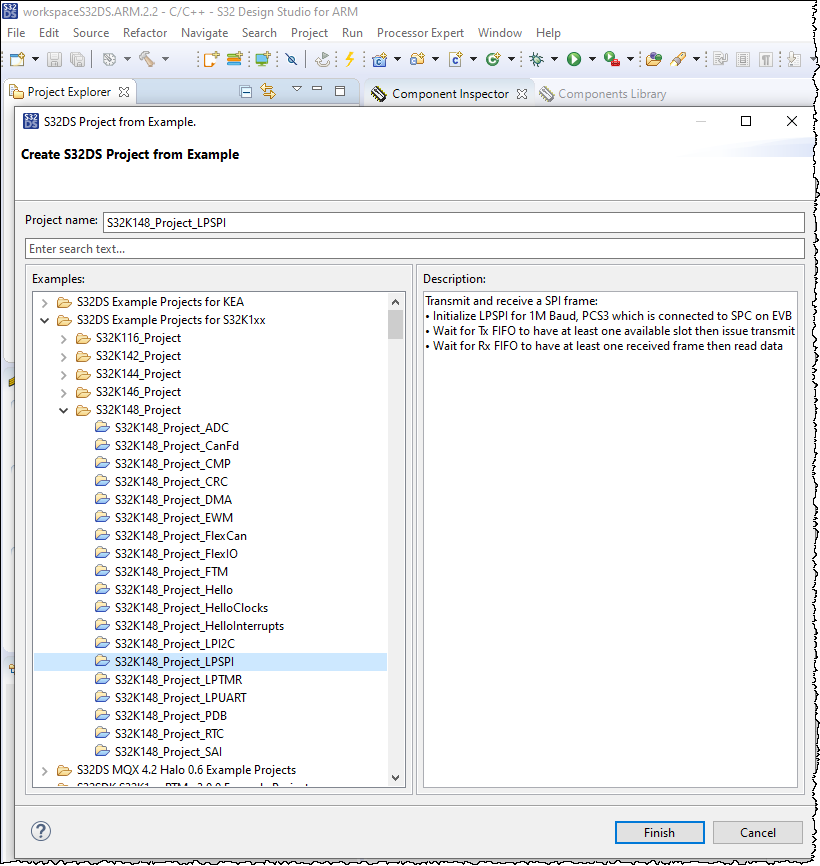The width and height of the screenshot is (820, 866).
Task: Click the Skip All Breakpoints icon
Action: [291, 59]
